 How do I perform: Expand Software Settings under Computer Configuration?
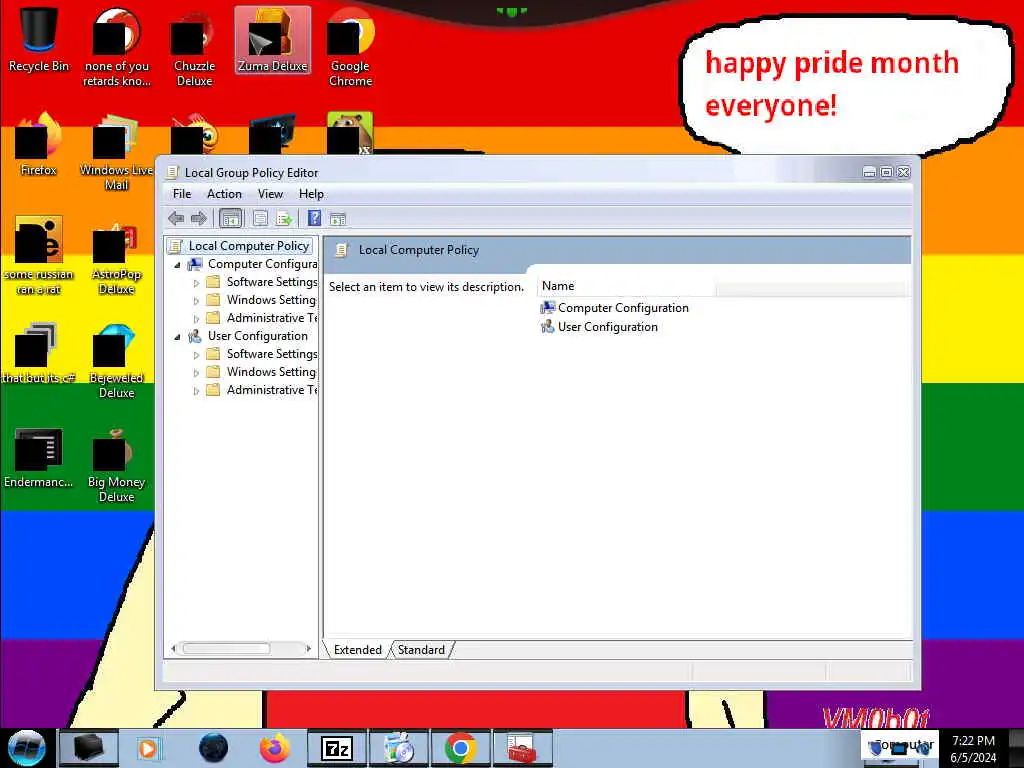196,283
